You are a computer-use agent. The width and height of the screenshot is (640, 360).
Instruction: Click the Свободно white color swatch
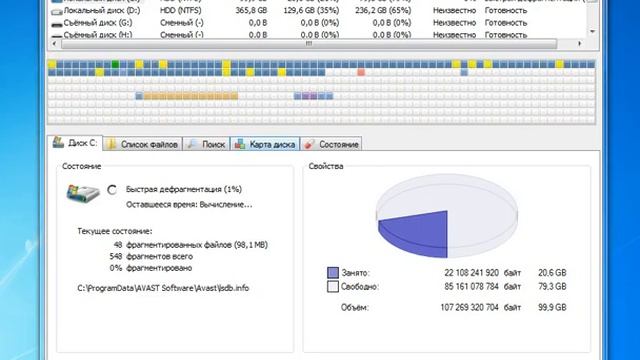click(x=333, y=287)
